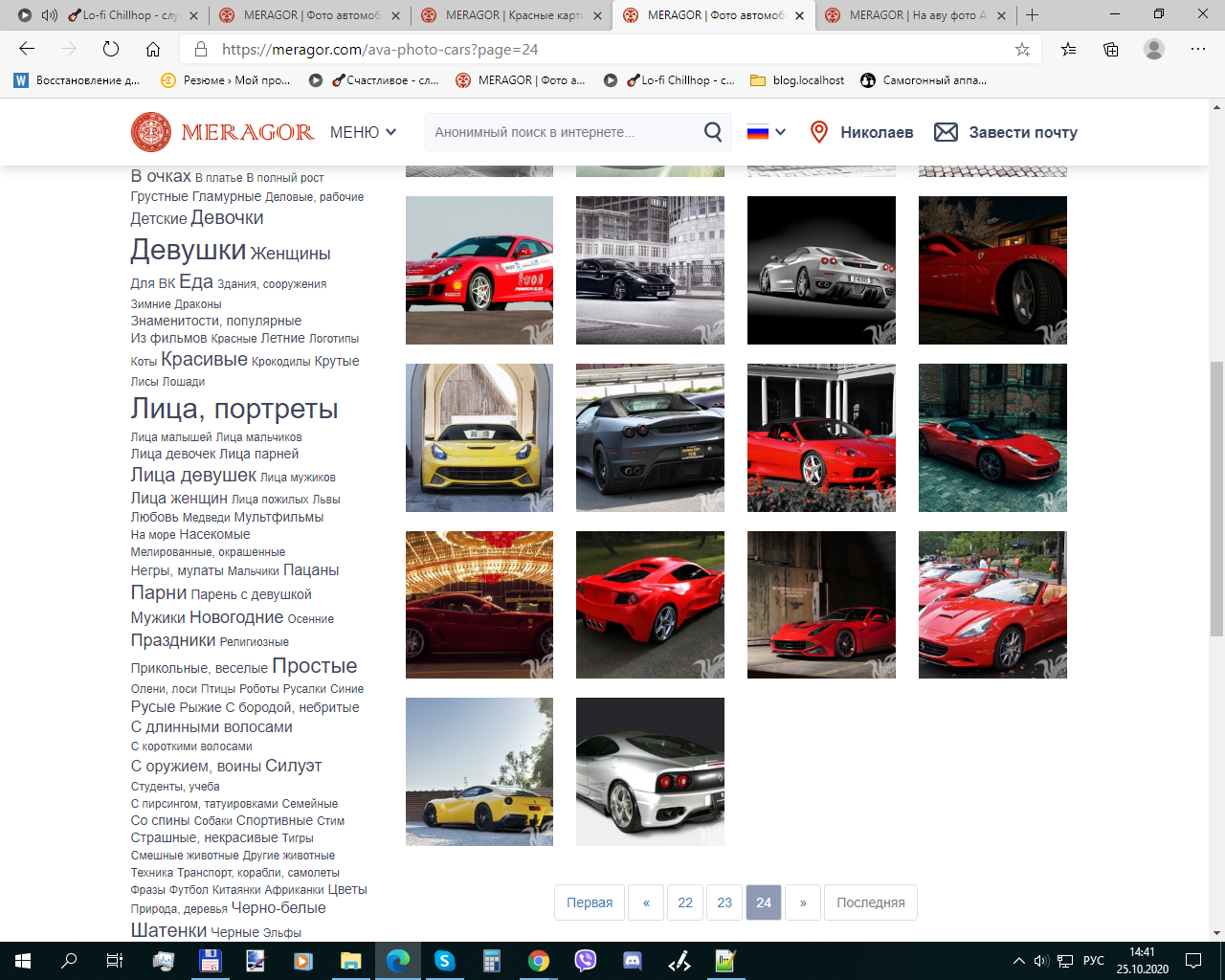Image resolution: width=1225 pixels, height=980 pixels.
Task: Open the browser Collections icon
Action: coord(1111,50)
